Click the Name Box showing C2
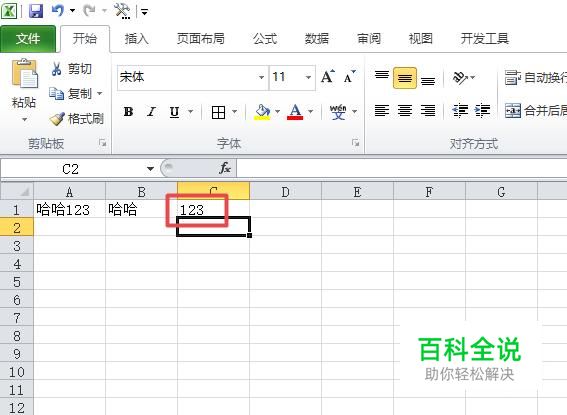 coord(71,169)
